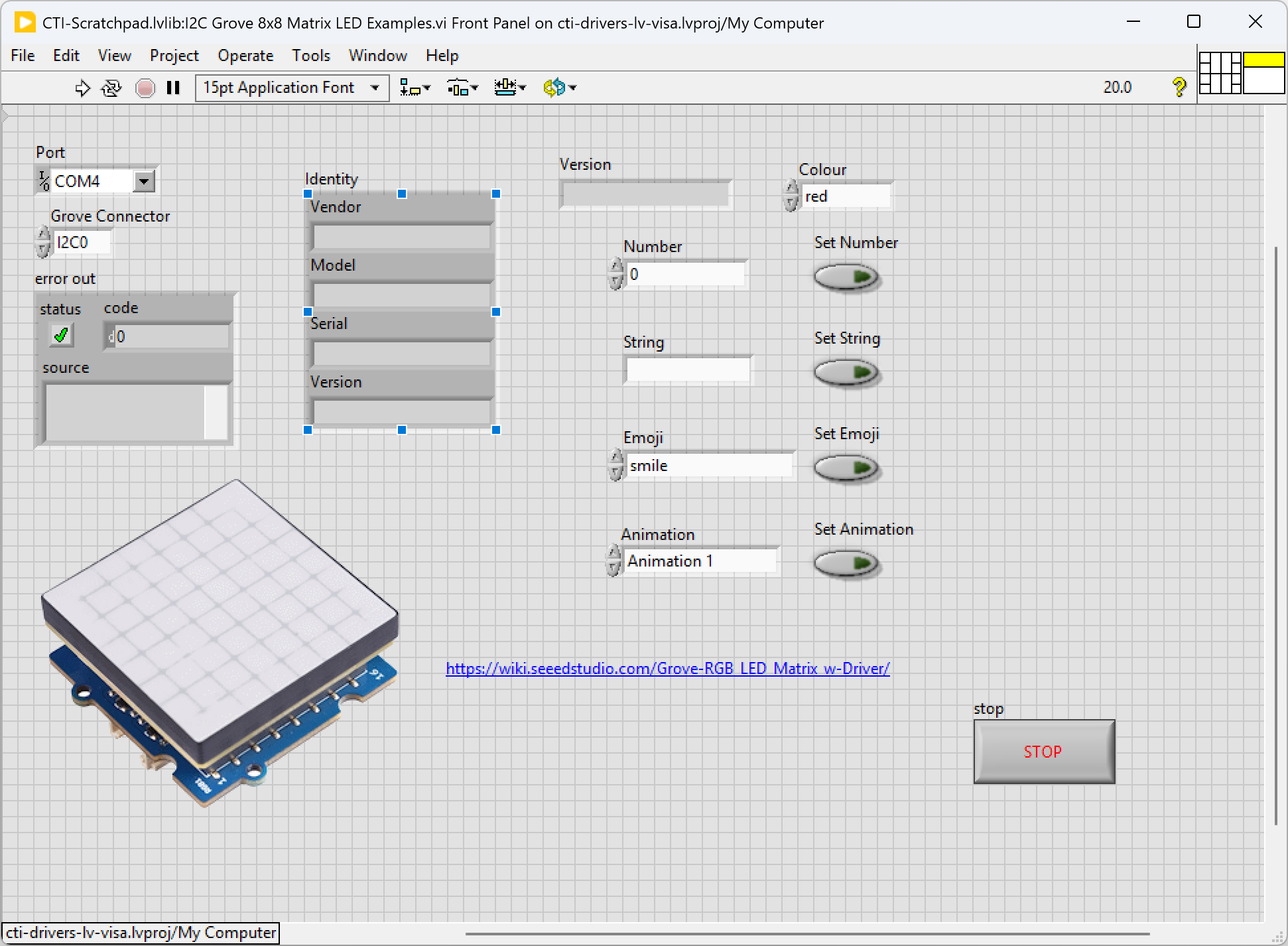Open the Operate menu
Viewport: 1288px width, 946px height.
click(245, 56)
